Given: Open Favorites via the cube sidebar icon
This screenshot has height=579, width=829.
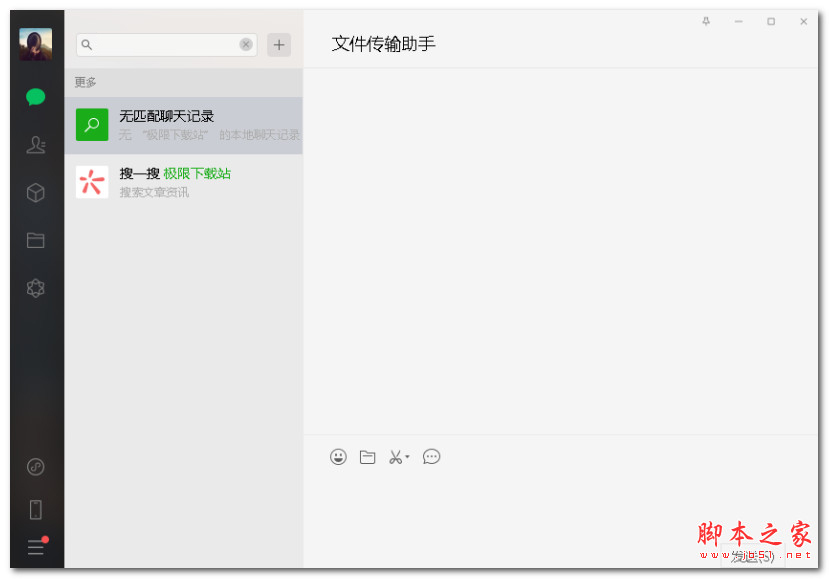Looking at the screenshot, I should (x=35, y=193).
